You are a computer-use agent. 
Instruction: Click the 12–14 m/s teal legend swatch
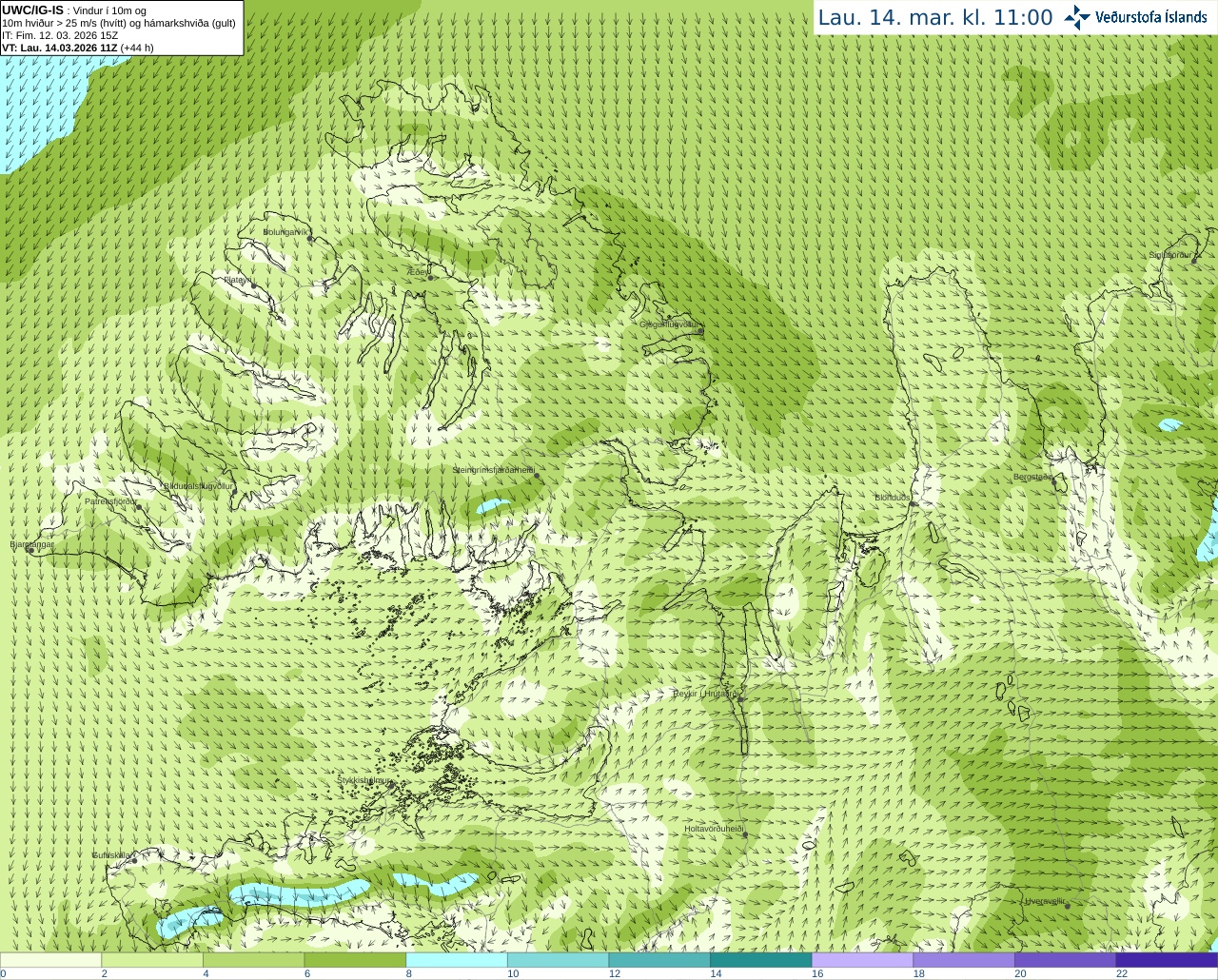[659, 960]
